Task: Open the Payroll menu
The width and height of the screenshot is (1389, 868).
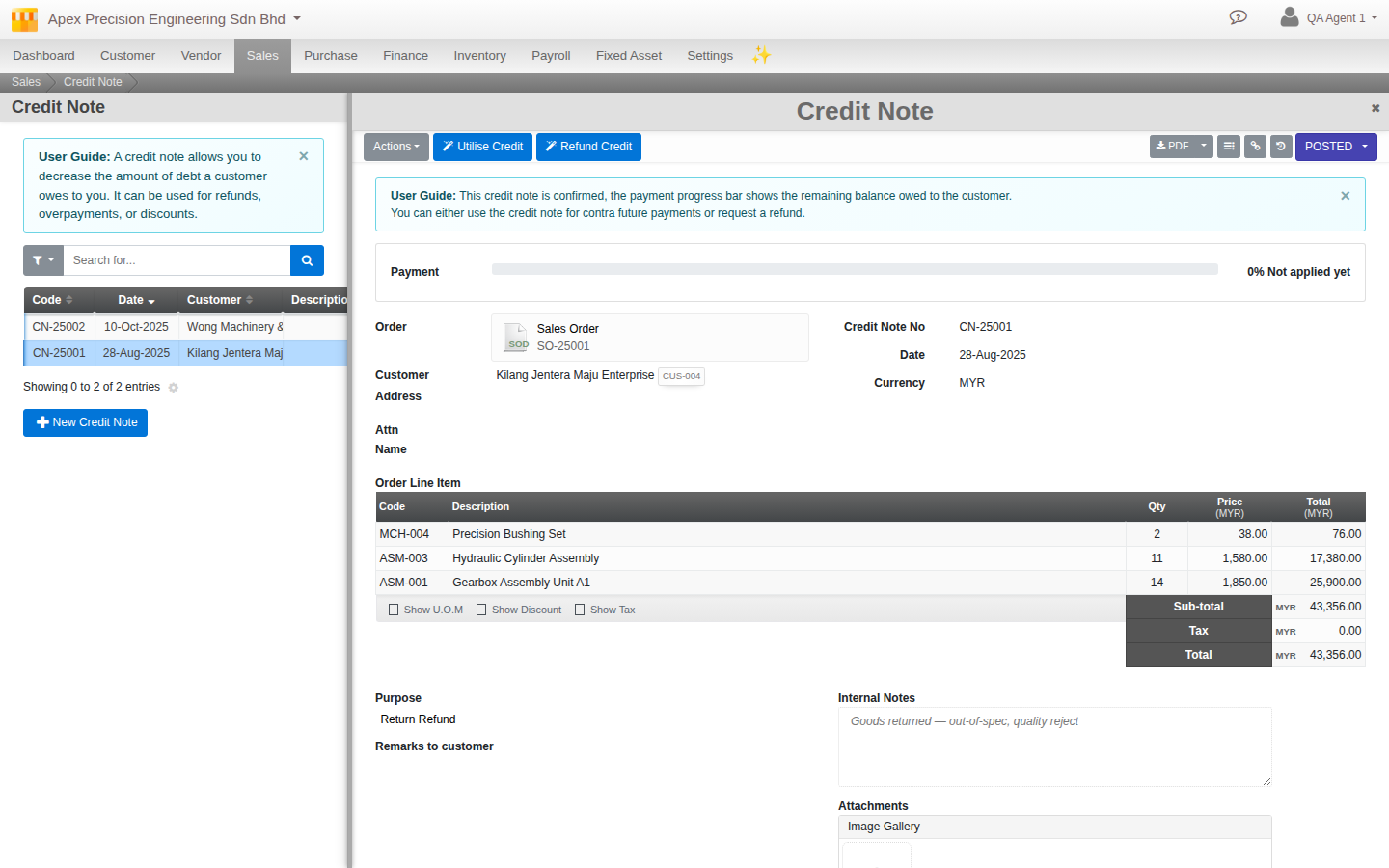Action: point(551,56)
